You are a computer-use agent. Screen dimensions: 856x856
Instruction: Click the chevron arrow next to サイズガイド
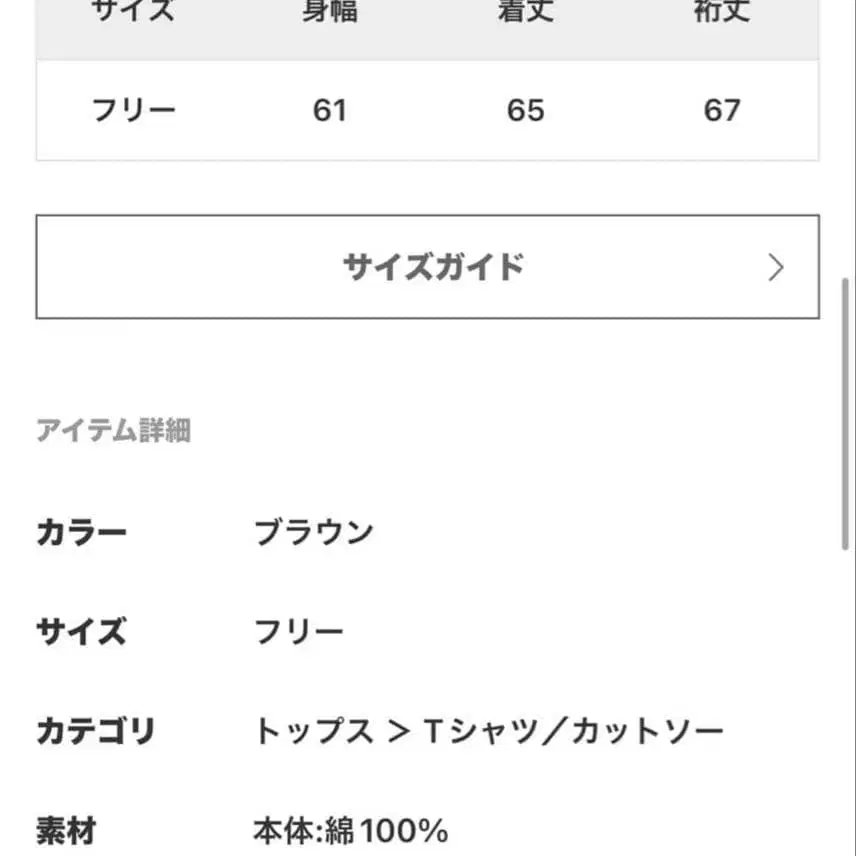pyautogui.click(x=776, y=267)
